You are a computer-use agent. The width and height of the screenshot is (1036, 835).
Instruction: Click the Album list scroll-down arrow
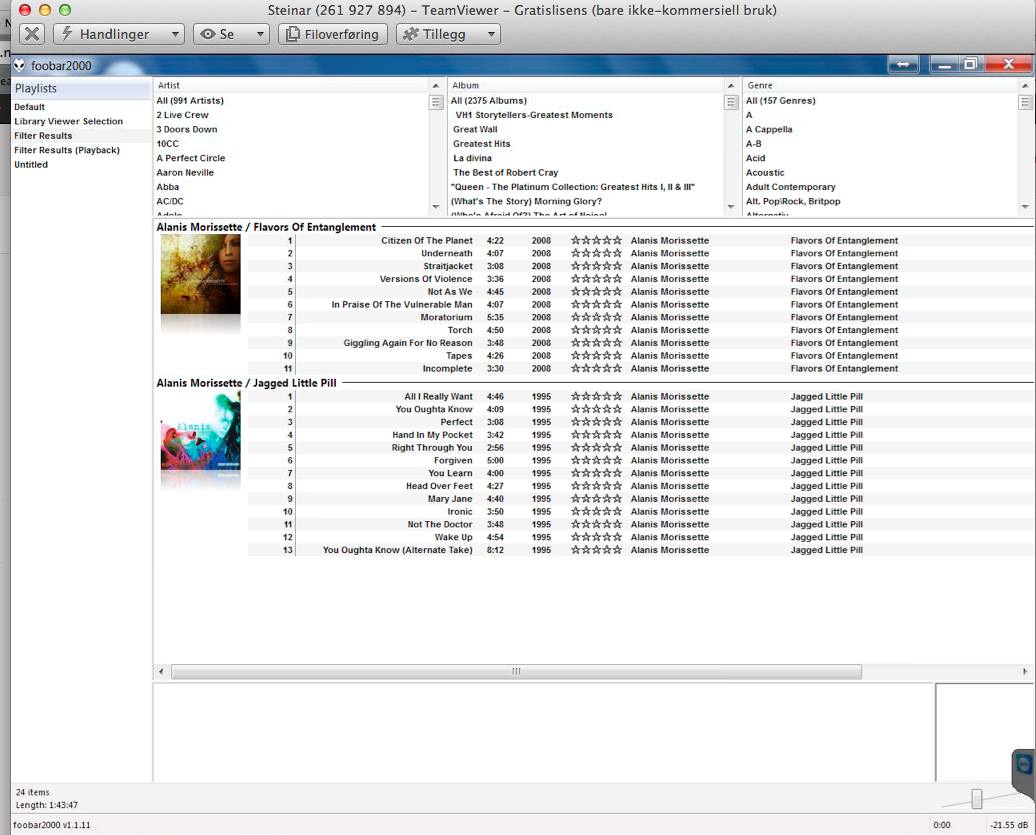tap(731, 207)
